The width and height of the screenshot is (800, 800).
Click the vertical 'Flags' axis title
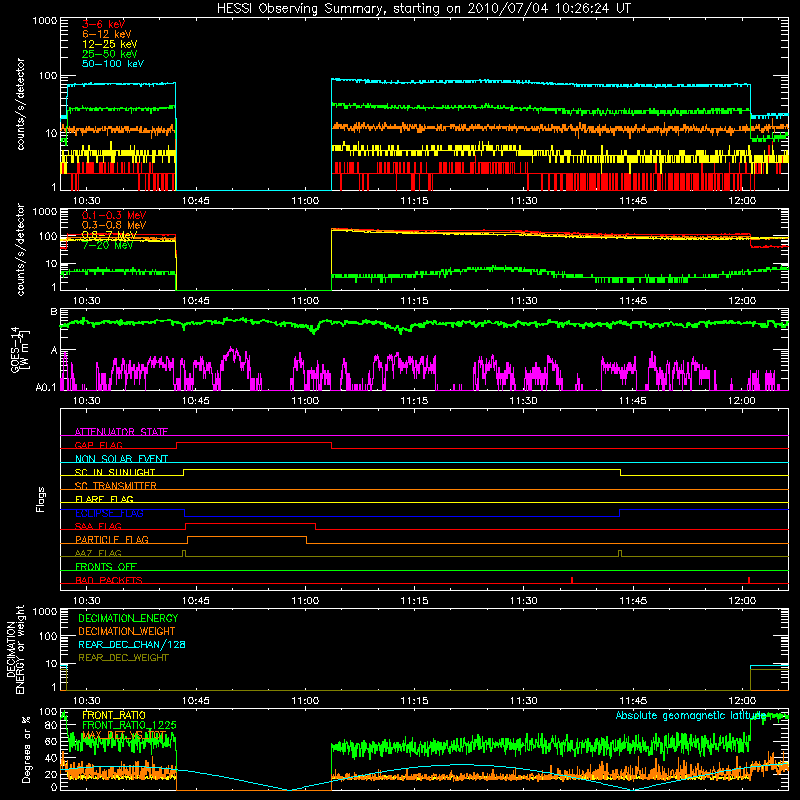pyautogui.click(x=41, y=499)
